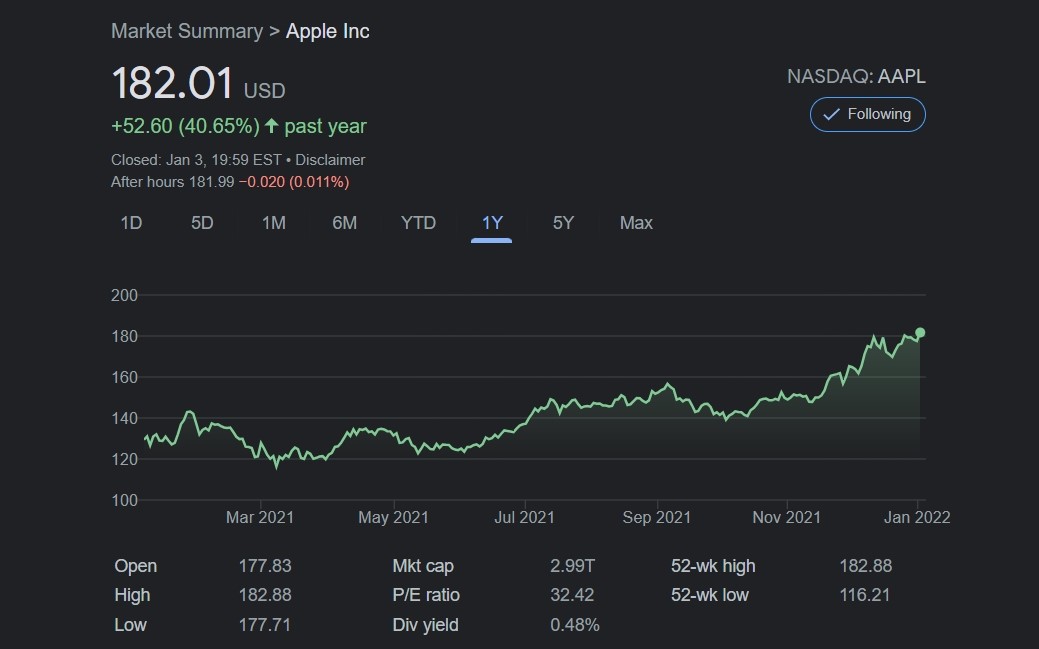The height and width of the screenshot is (649, 1039).
Task: Select the 5D time range tab
Action: (x=202, y=223)
